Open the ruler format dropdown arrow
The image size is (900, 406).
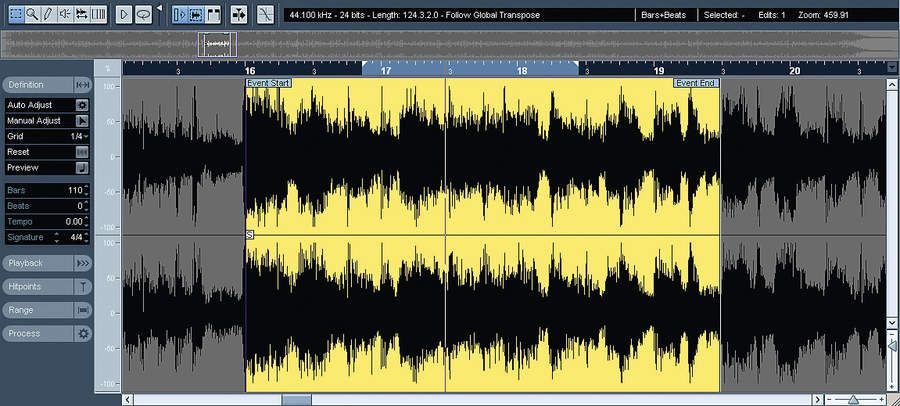891,68
